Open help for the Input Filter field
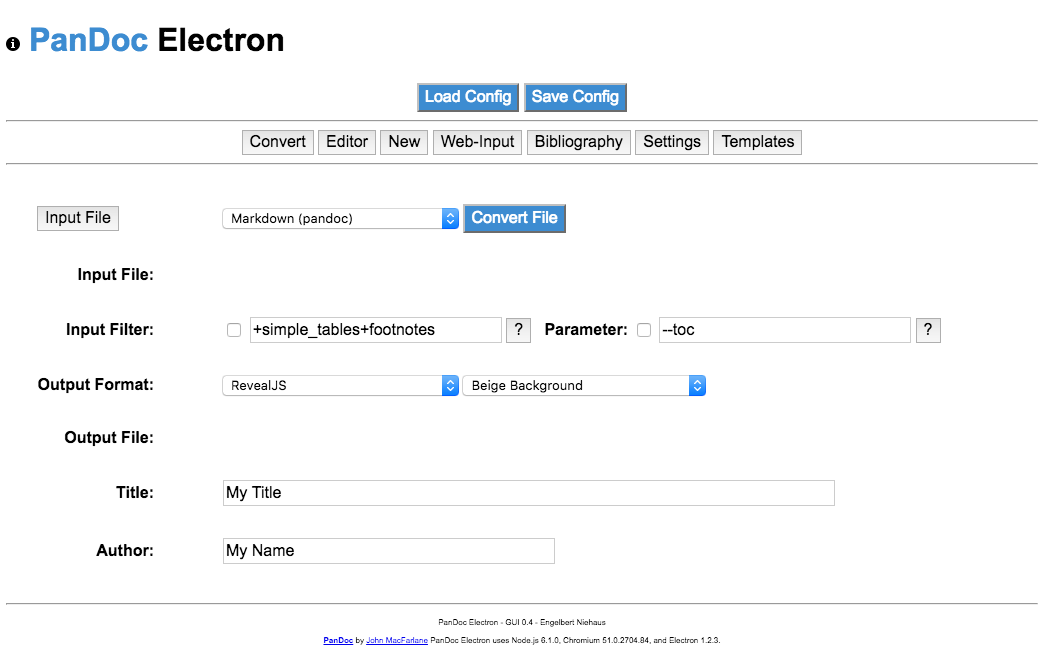 click(518, 329)
